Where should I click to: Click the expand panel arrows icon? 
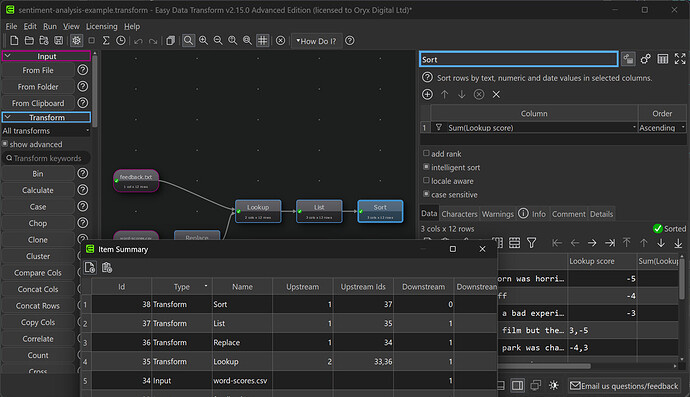(x=680, y=59)
